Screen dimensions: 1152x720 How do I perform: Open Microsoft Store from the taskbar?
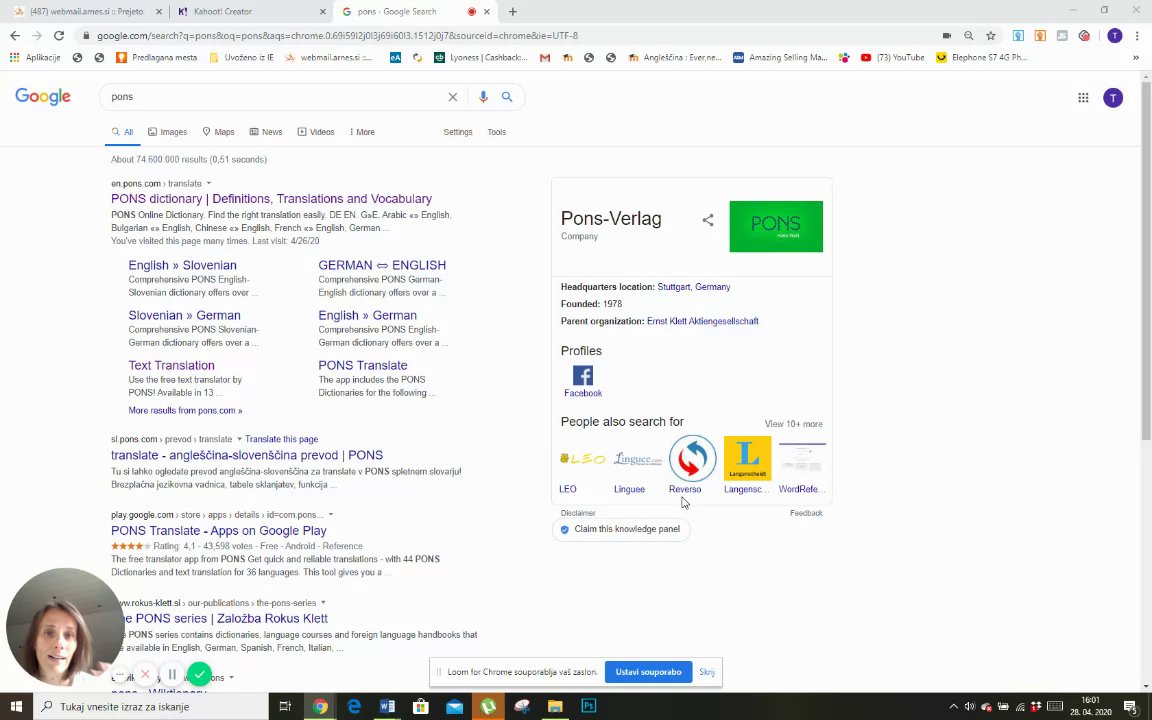point(420,706)
